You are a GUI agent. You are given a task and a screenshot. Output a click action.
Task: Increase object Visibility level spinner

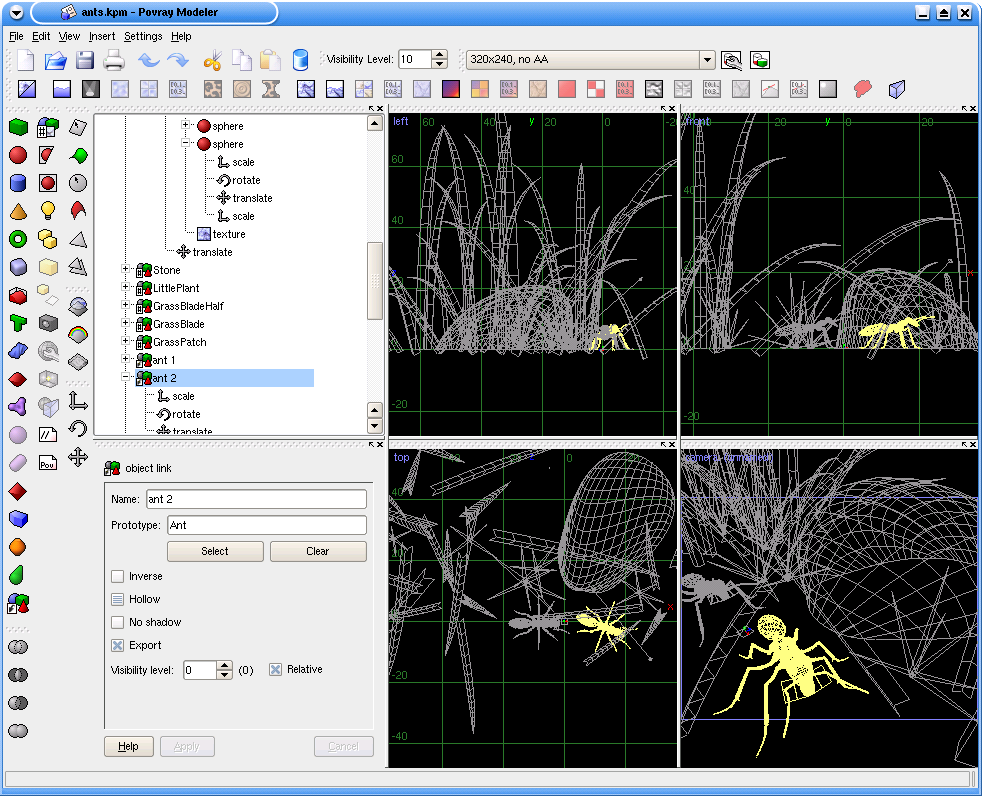[224, 665]
